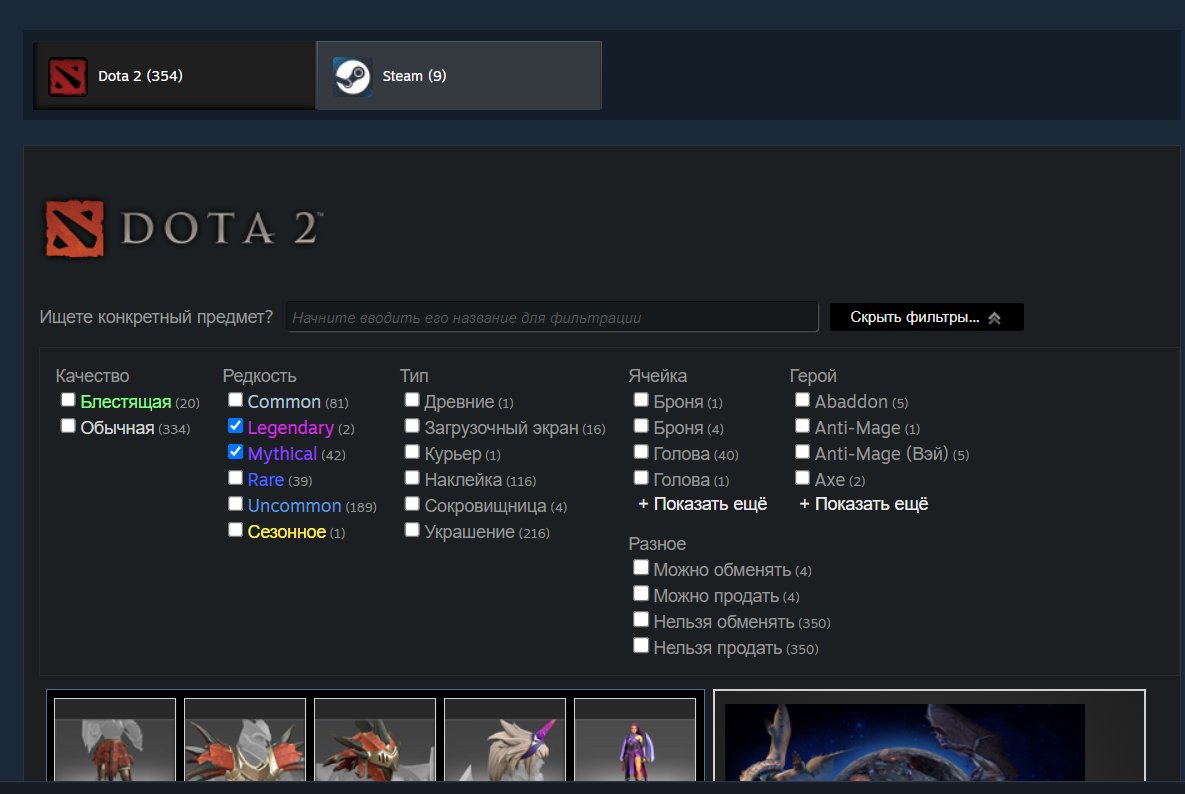Viewport: 1185px width, 794px height.
Task: Select the red horned helmet item
Action: 375,740
